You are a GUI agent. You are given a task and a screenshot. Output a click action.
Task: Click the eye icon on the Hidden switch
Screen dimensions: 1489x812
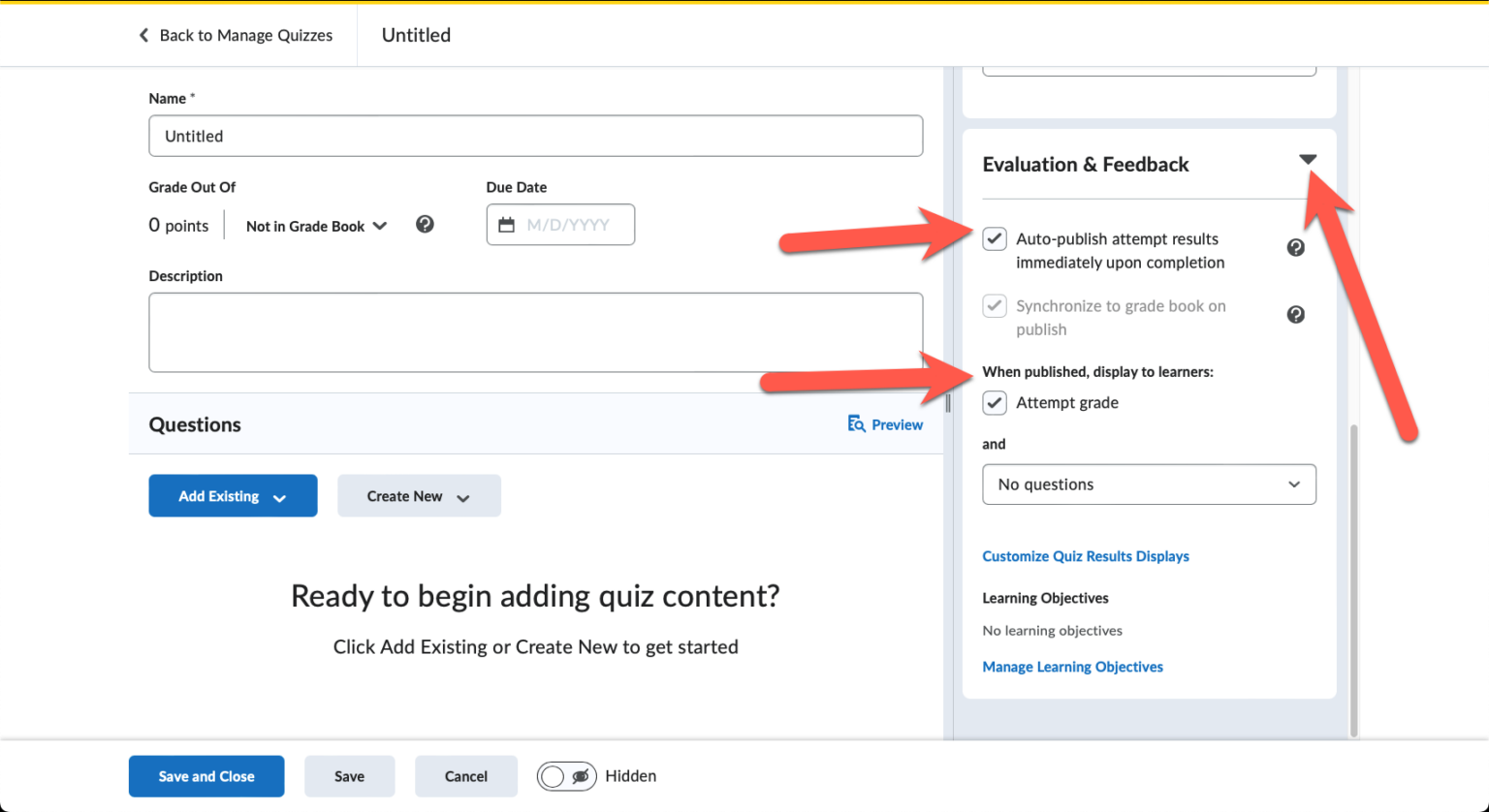point(579,775)
